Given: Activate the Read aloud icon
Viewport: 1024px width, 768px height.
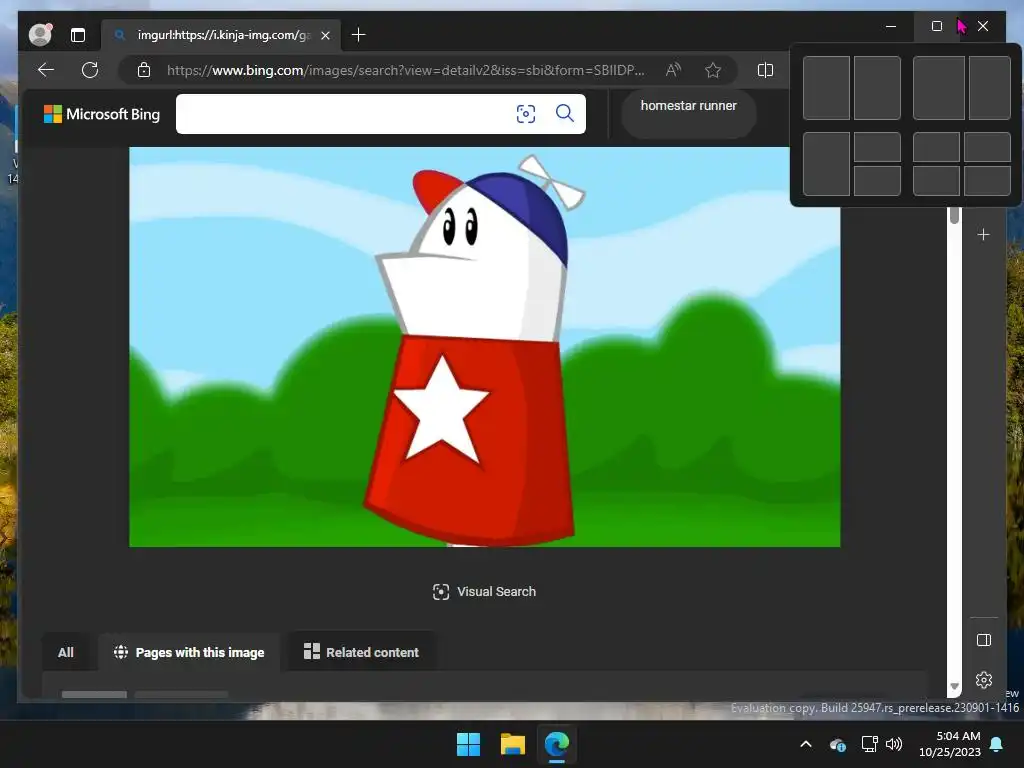Looking at the screenshot, I should pos(673,70).
